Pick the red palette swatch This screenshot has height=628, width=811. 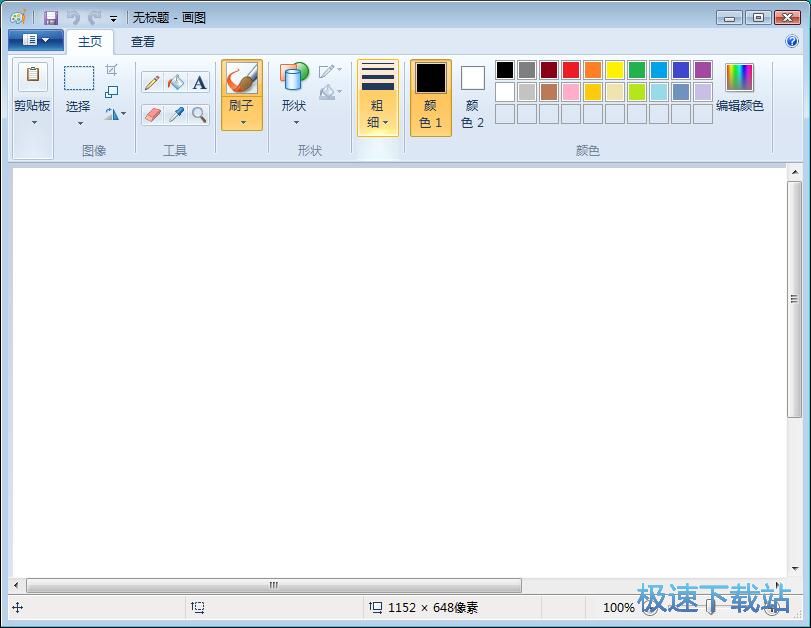pyautogui.click(x=571, y=70)
